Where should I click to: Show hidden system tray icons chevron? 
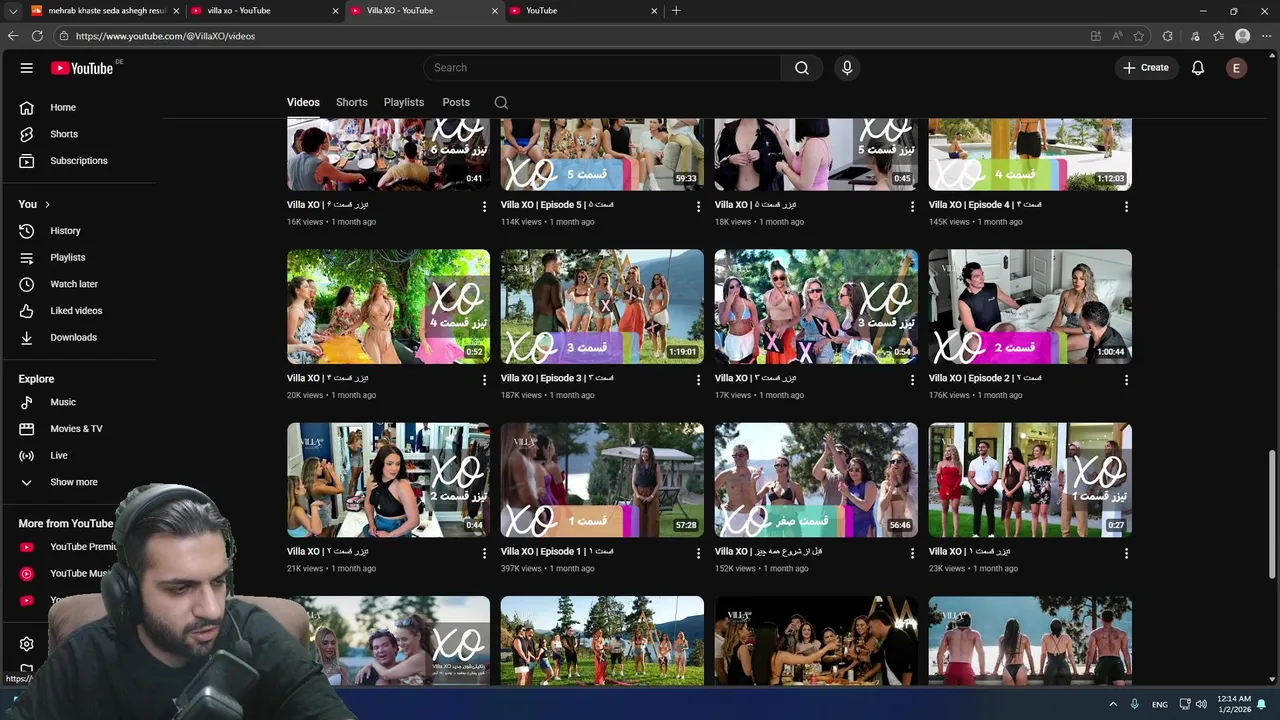pyautogui.click(x=1113, y=704)
